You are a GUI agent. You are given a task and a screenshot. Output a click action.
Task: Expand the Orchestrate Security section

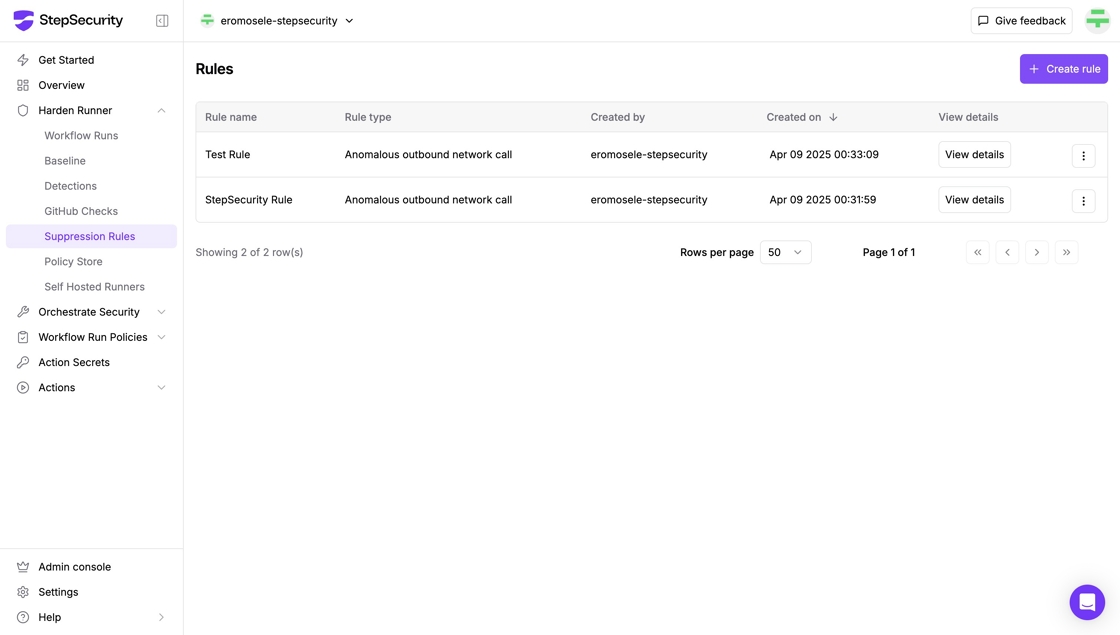tap(161, 312)
